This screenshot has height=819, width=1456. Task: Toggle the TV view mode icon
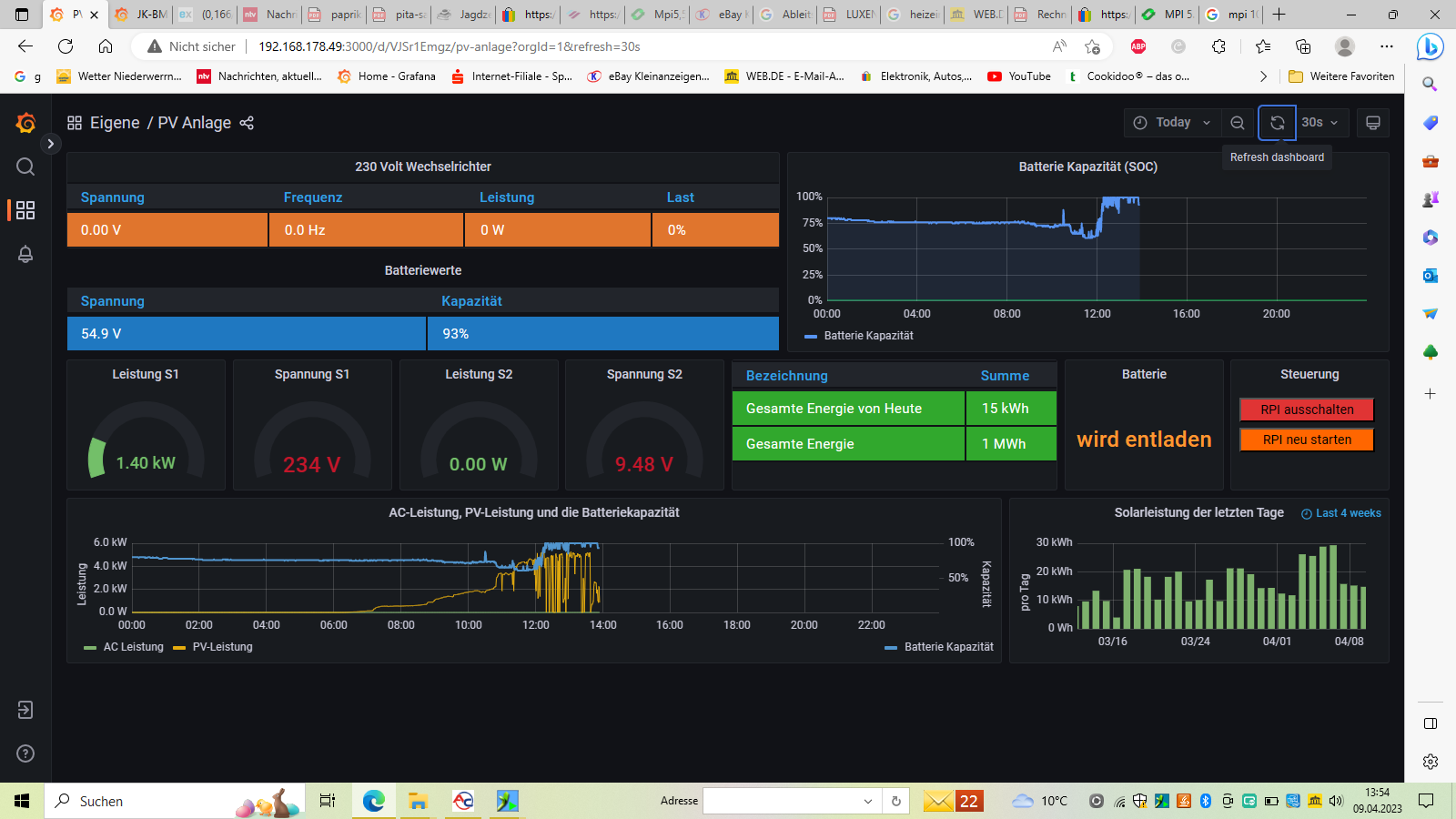[1373, 123]
